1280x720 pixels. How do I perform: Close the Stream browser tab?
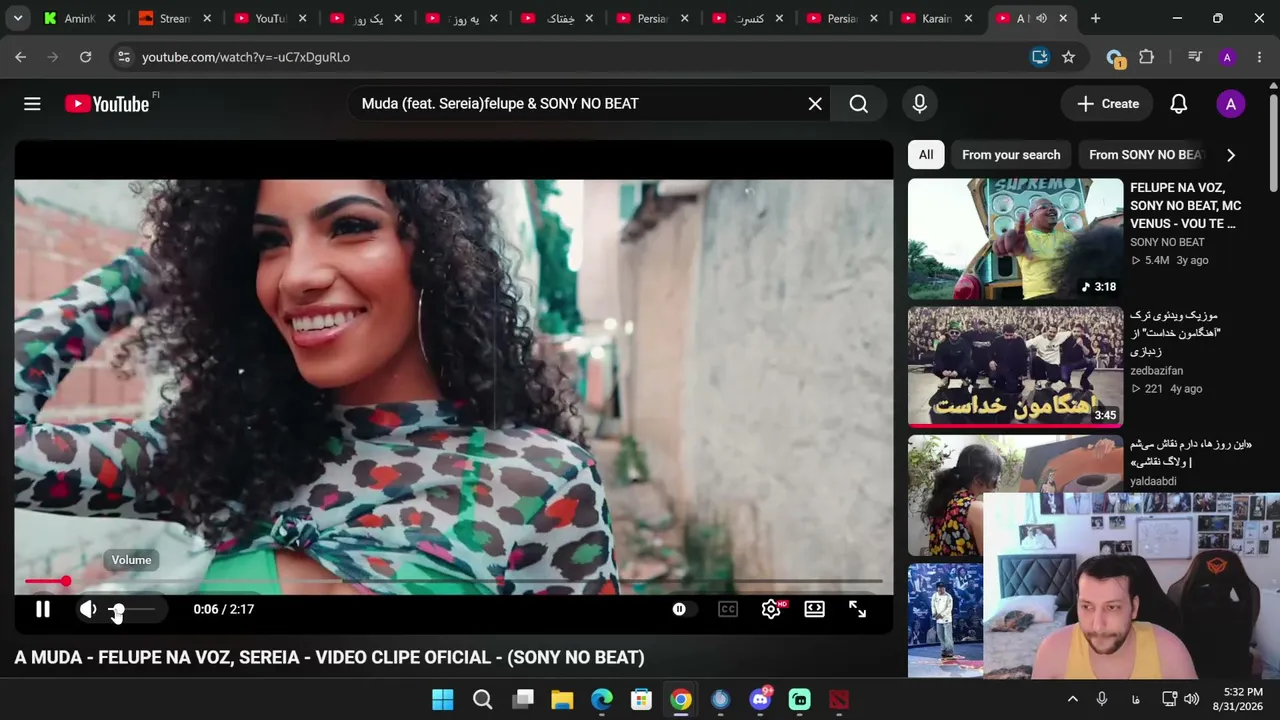coord(207,18)
